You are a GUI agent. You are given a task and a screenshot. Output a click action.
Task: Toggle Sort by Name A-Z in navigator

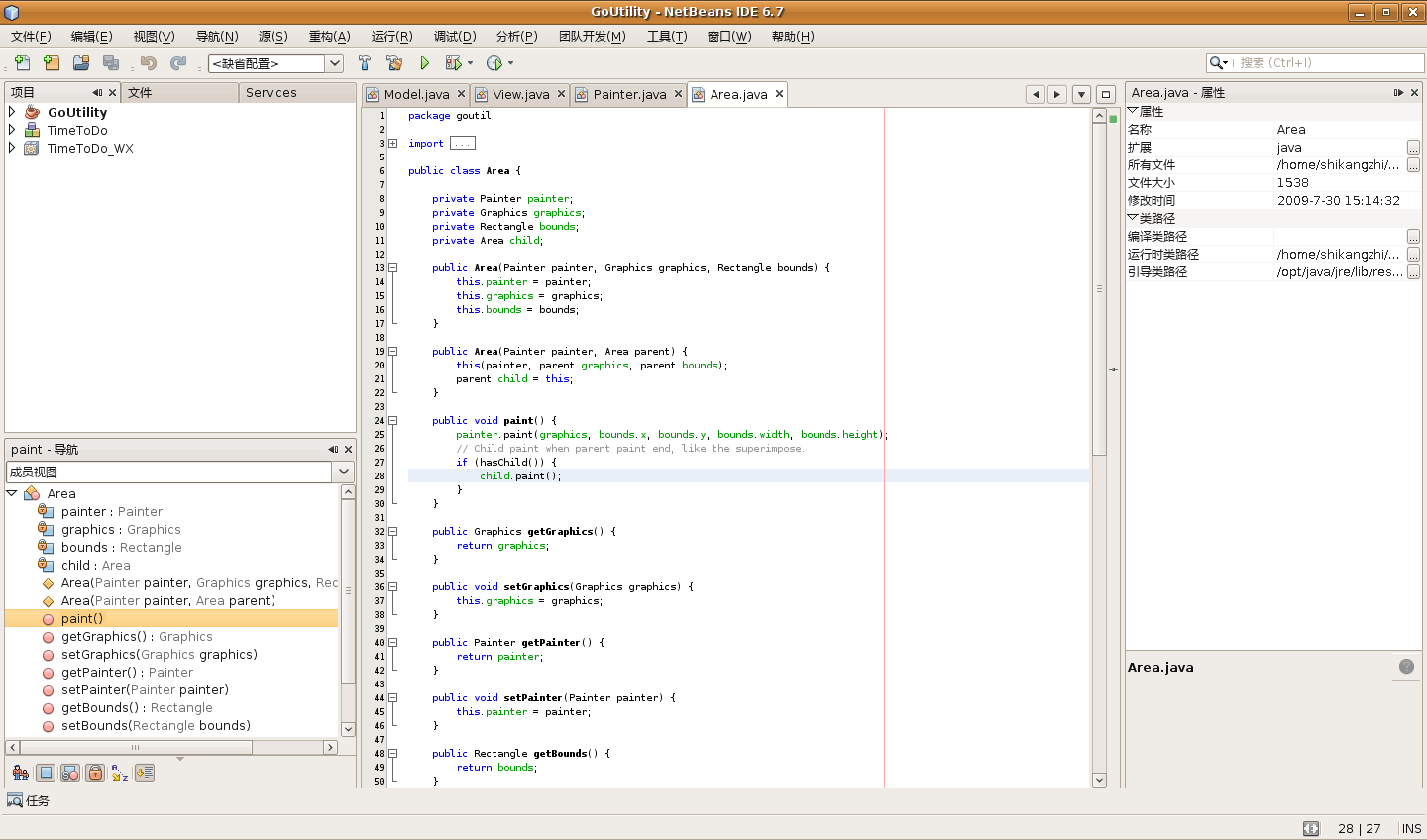120,773
